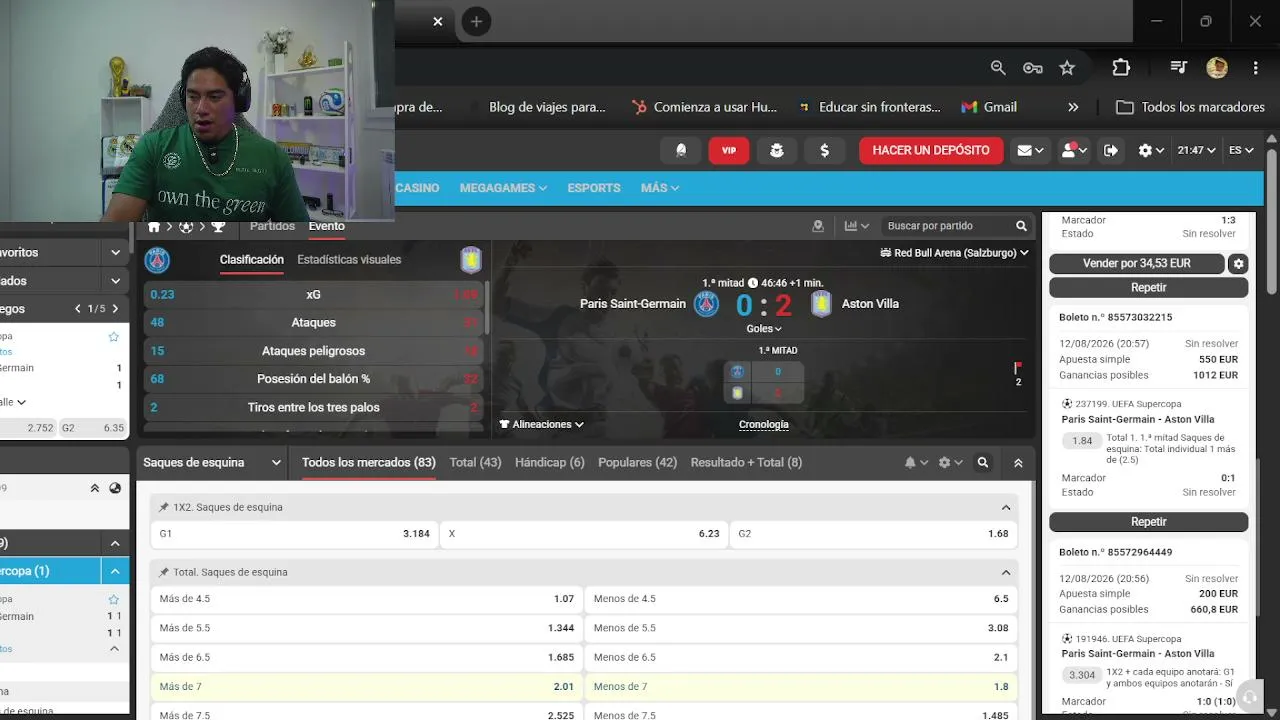Open the user account menu
Screen dimensions: 1280x720
click(1073, 150)
